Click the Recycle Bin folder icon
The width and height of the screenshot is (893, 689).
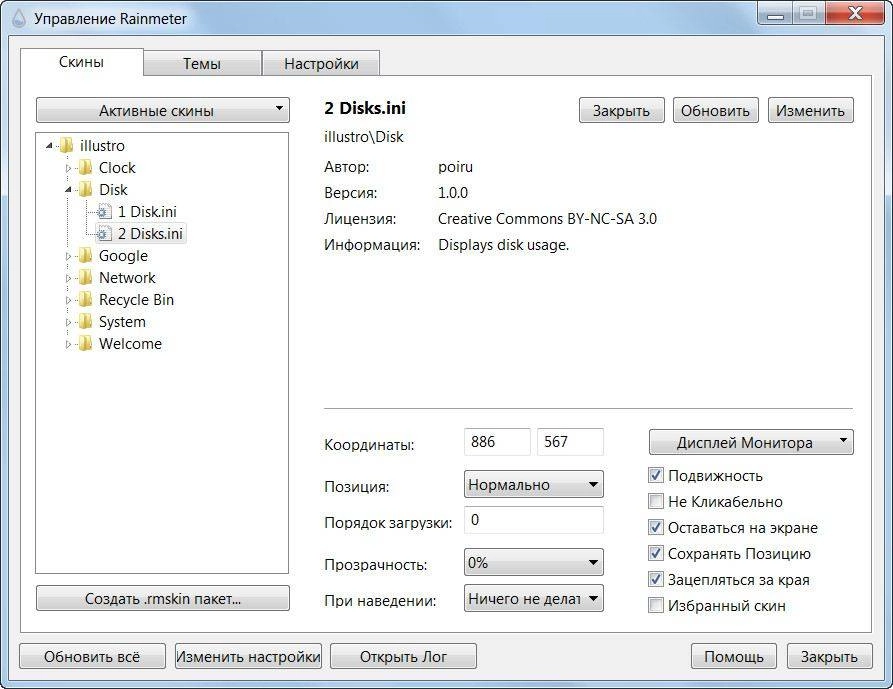(85, 300)
